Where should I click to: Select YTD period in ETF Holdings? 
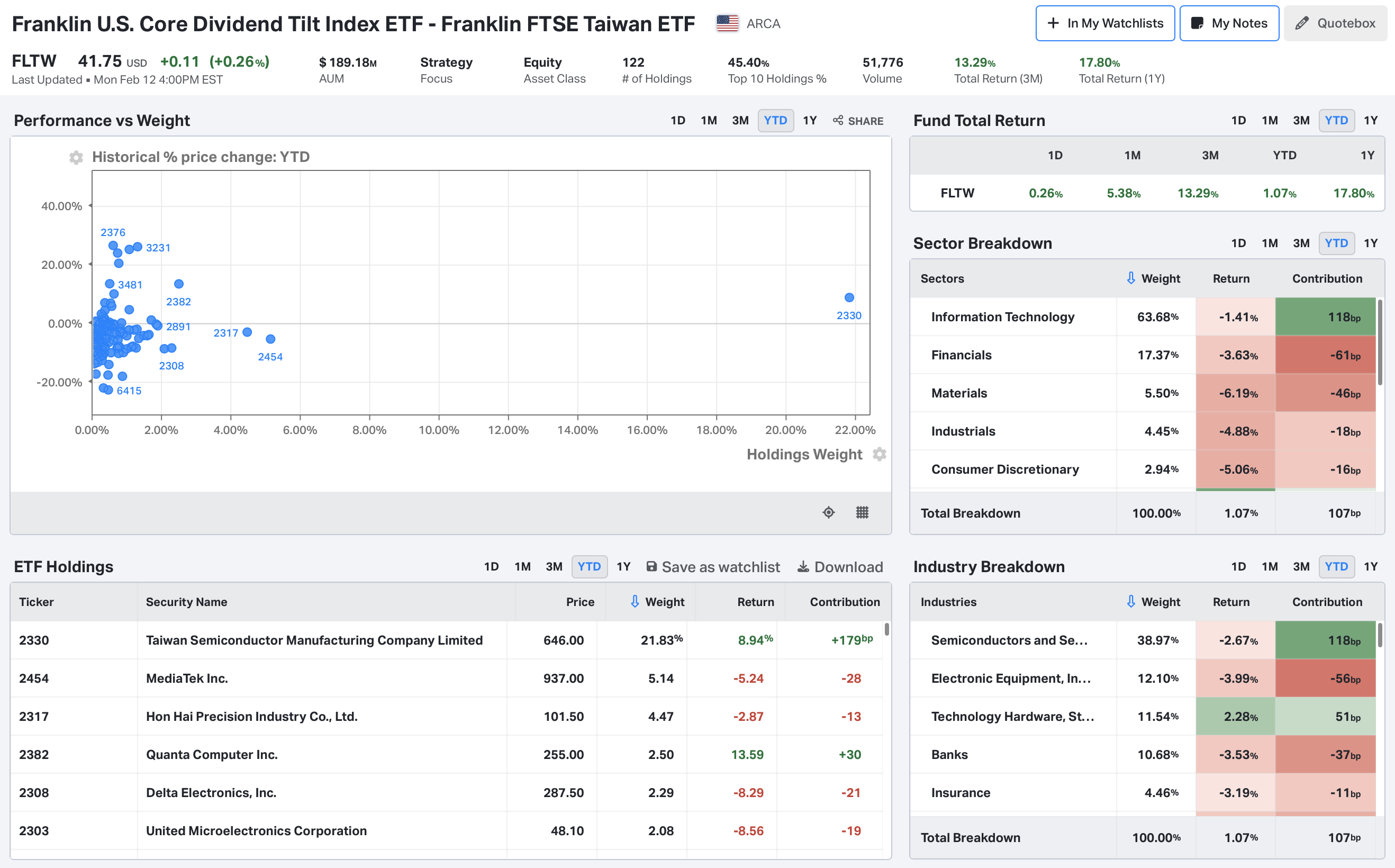[x=590, y=567]
